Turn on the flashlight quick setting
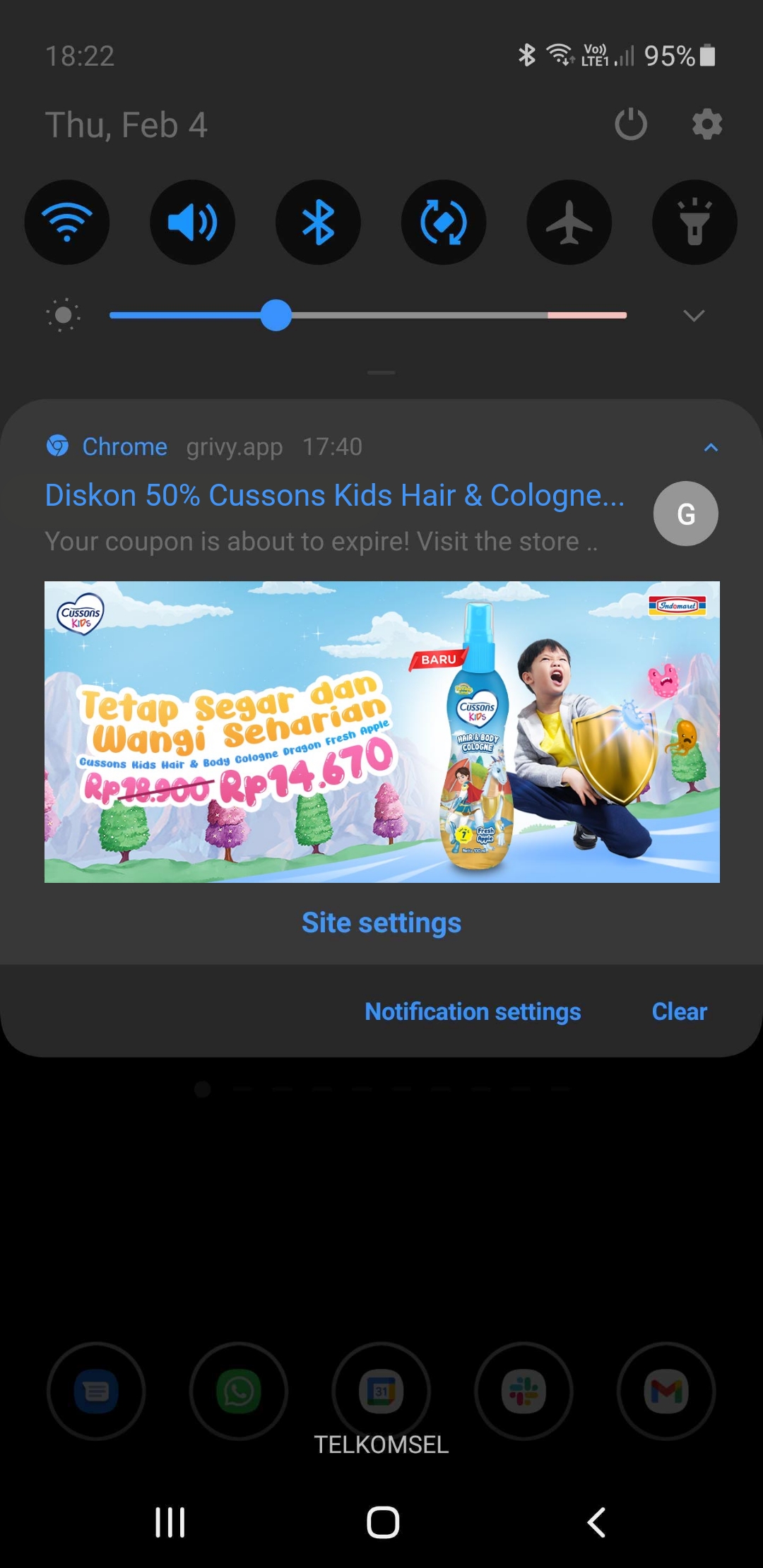Screen dimensions: 763x1568 pyautogui.click(x=694, y=222)
